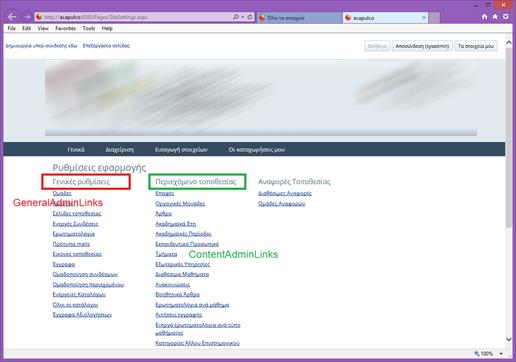Open the Έγγραφα link

pos(64,264)
